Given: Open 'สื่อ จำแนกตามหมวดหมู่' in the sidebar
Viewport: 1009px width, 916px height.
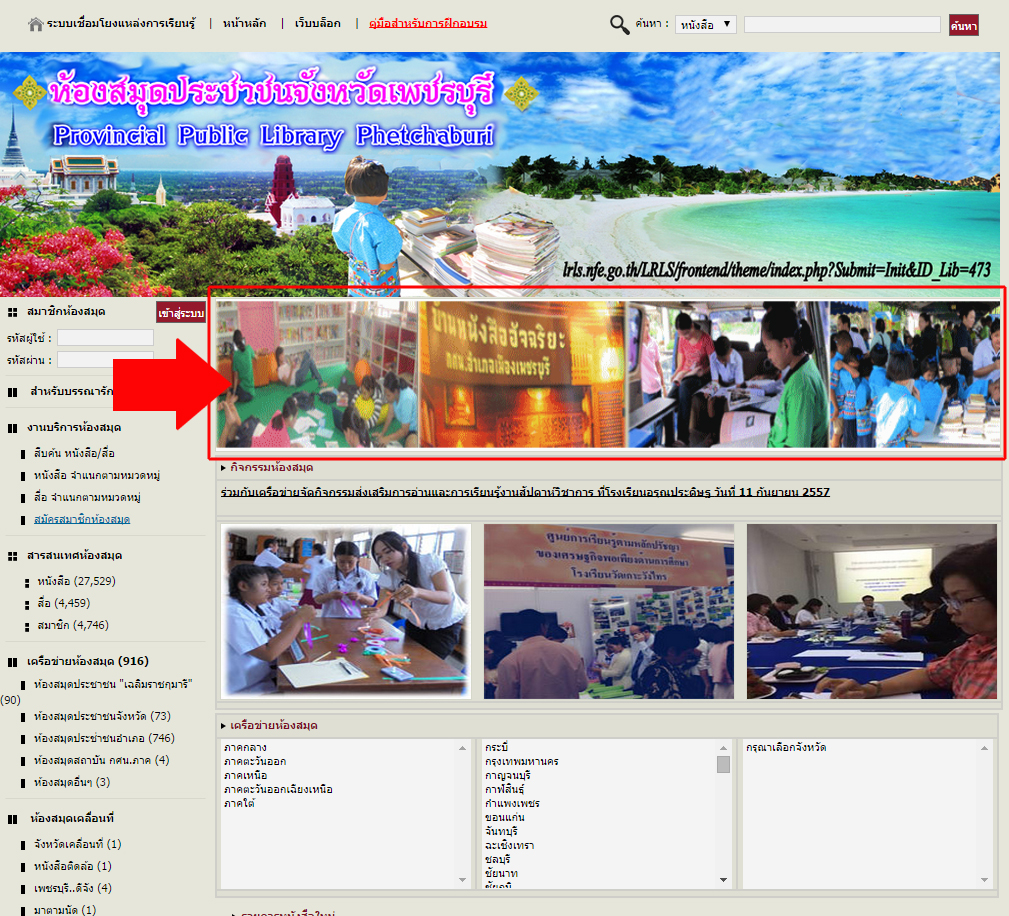Looking at the screenshot, I should tap(88, 498).
